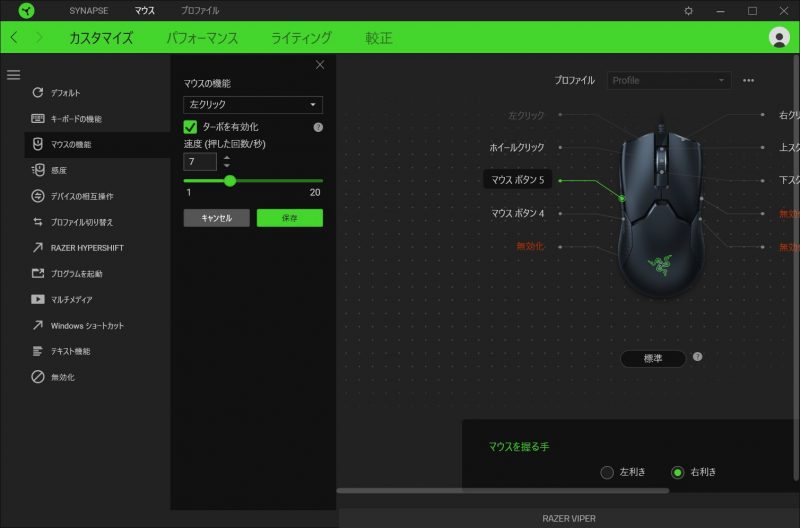
Task: Open the 較正 tab
Action: point(379,38)
